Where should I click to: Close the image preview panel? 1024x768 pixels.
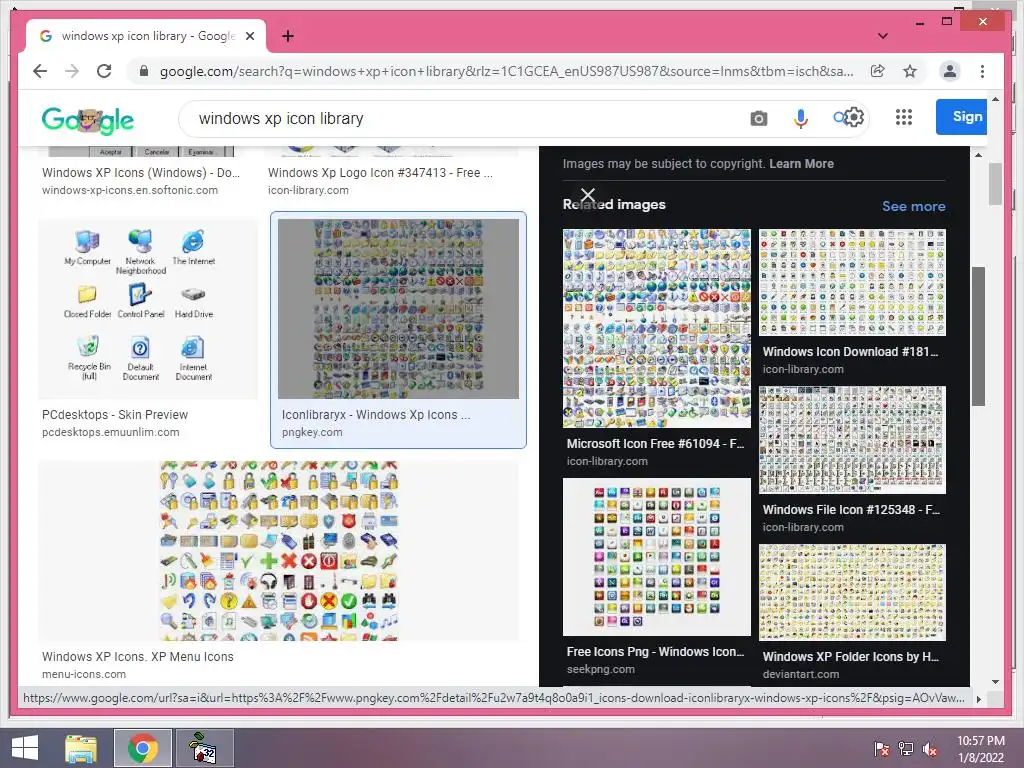(588, 195)
